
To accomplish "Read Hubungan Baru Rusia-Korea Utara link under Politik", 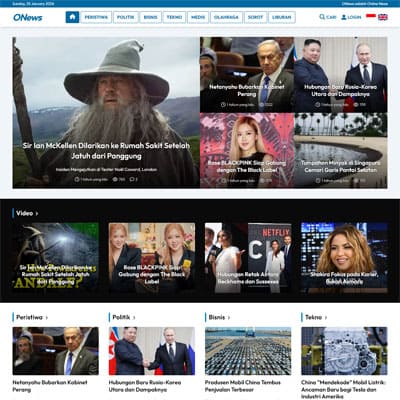I will (x=145, y=386).
